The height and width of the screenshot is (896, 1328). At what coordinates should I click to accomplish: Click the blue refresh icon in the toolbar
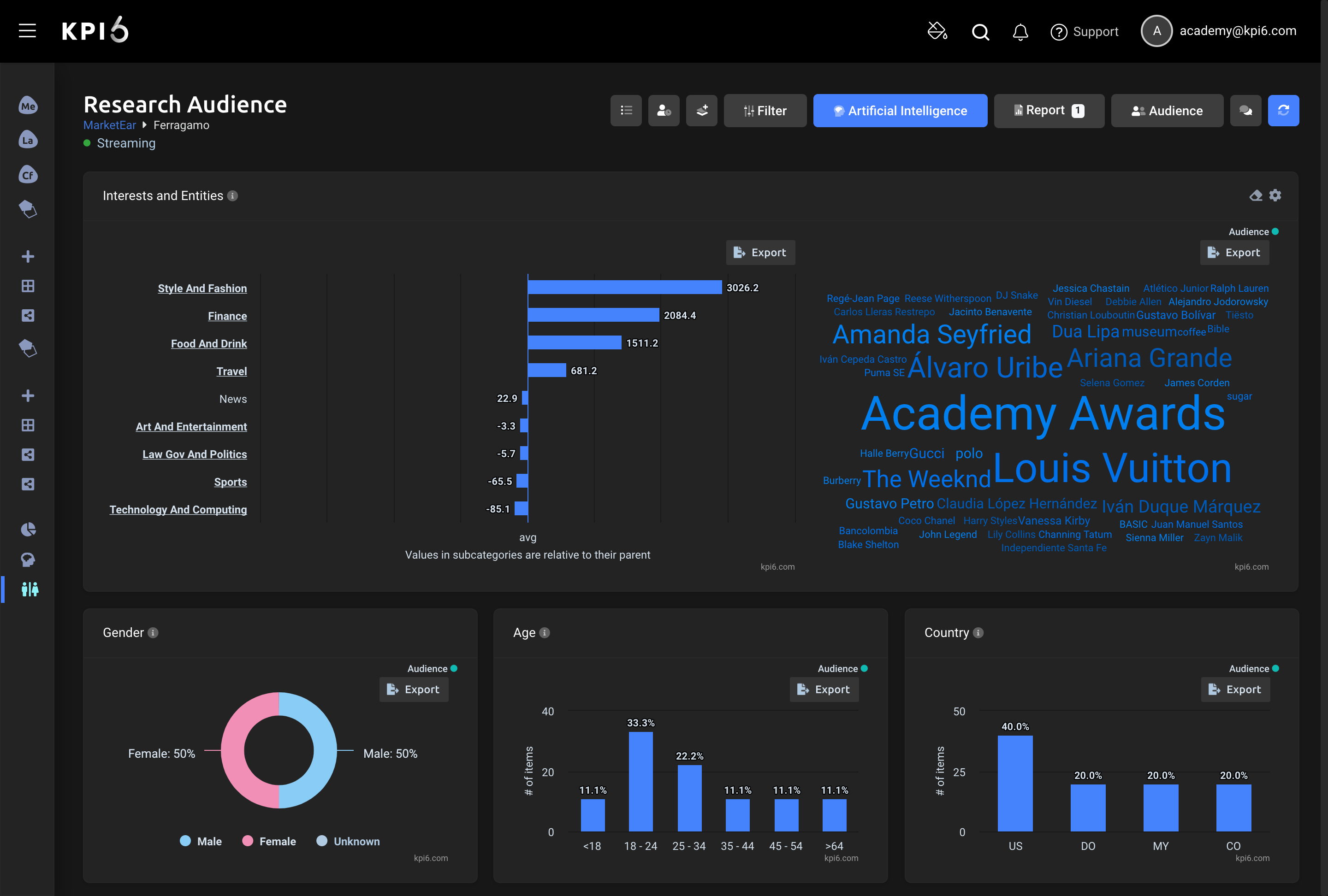1284,110
